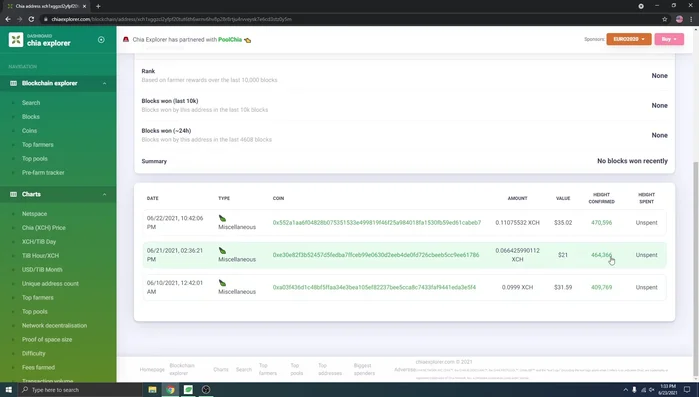Image resolution: width=699 pixels, height=397 pixels.
Task: Click the system tray microphone icon
Action: [x=634, y=390]
